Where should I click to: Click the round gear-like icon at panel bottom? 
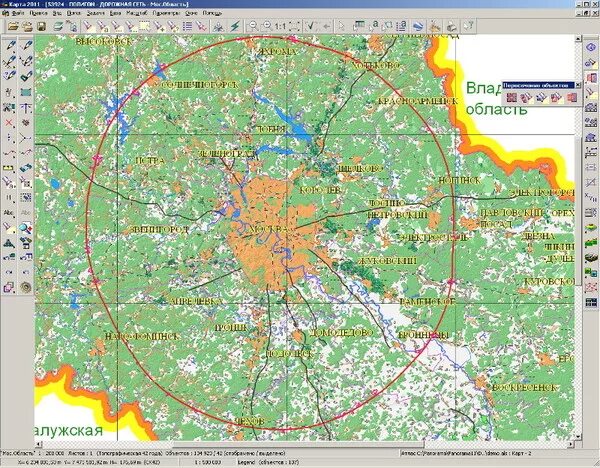coord(26,287)
